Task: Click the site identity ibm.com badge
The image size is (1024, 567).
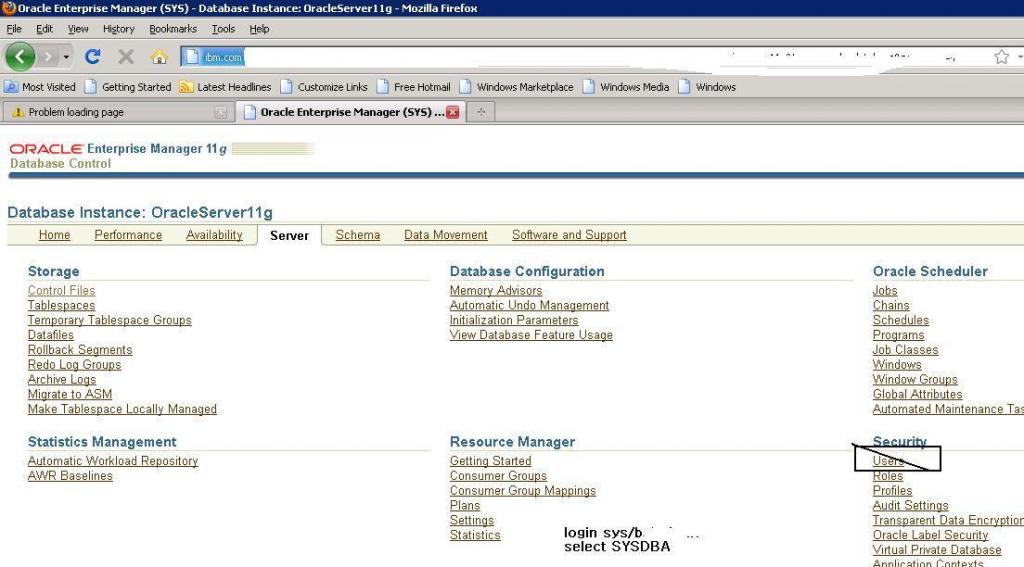Action: click(x=214, y=57)
